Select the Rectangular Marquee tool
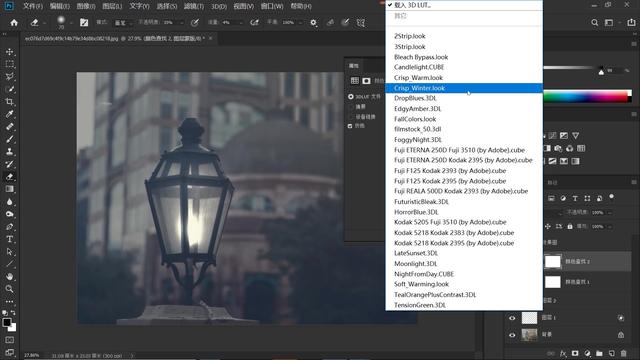 point(9,64)
